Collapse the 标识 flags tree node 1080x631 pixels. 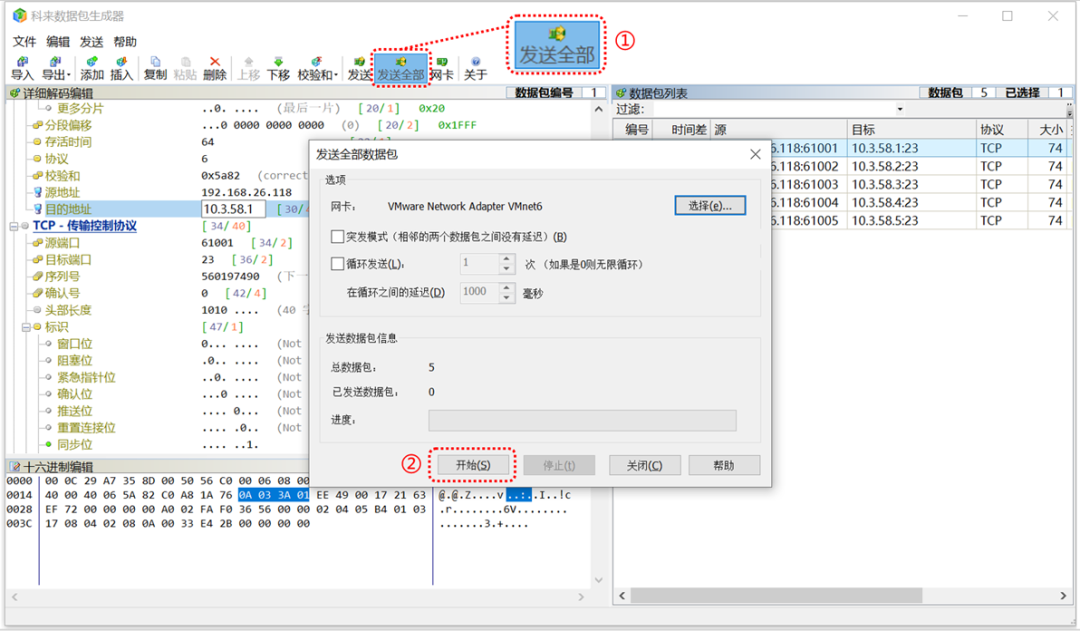[25, 327]
